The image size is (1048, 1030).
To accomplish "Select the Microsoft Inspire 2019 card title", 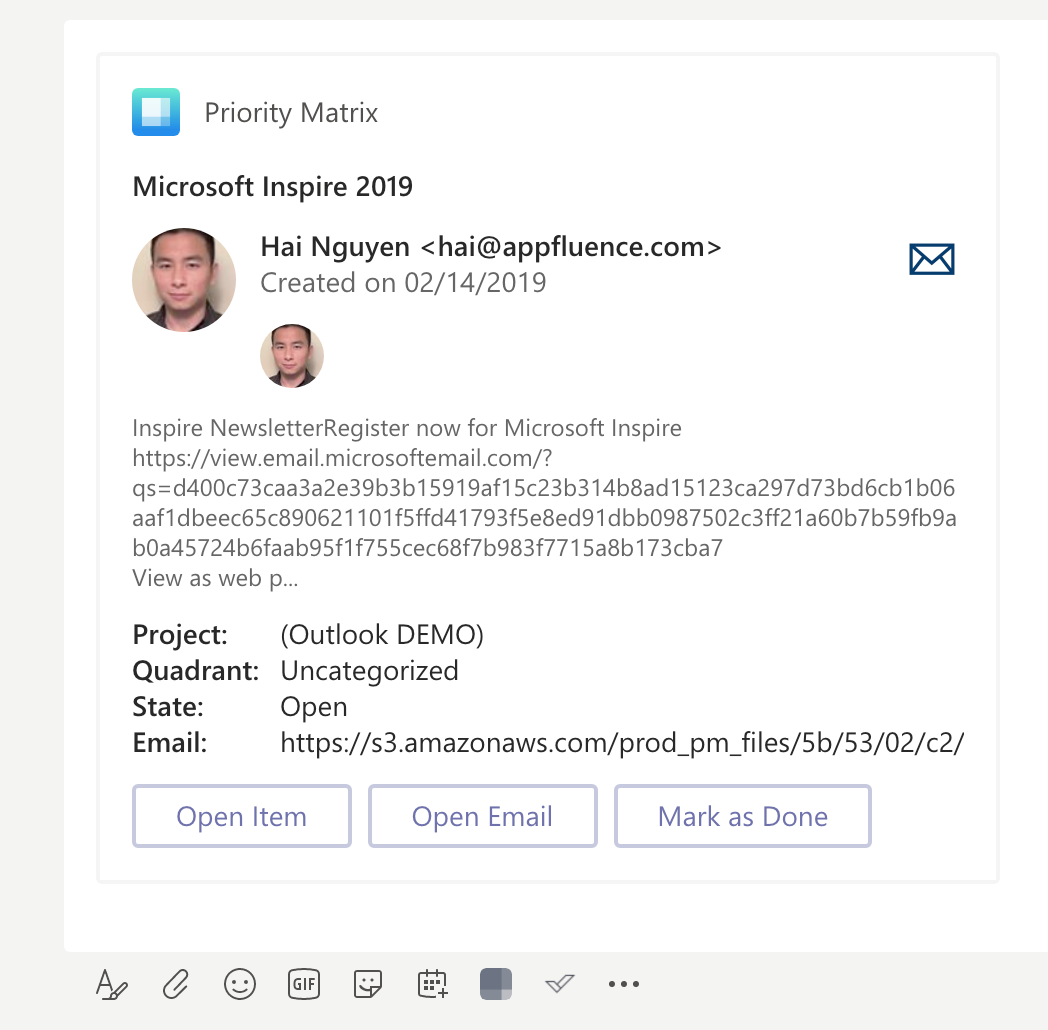I will (x=271, y=186).
